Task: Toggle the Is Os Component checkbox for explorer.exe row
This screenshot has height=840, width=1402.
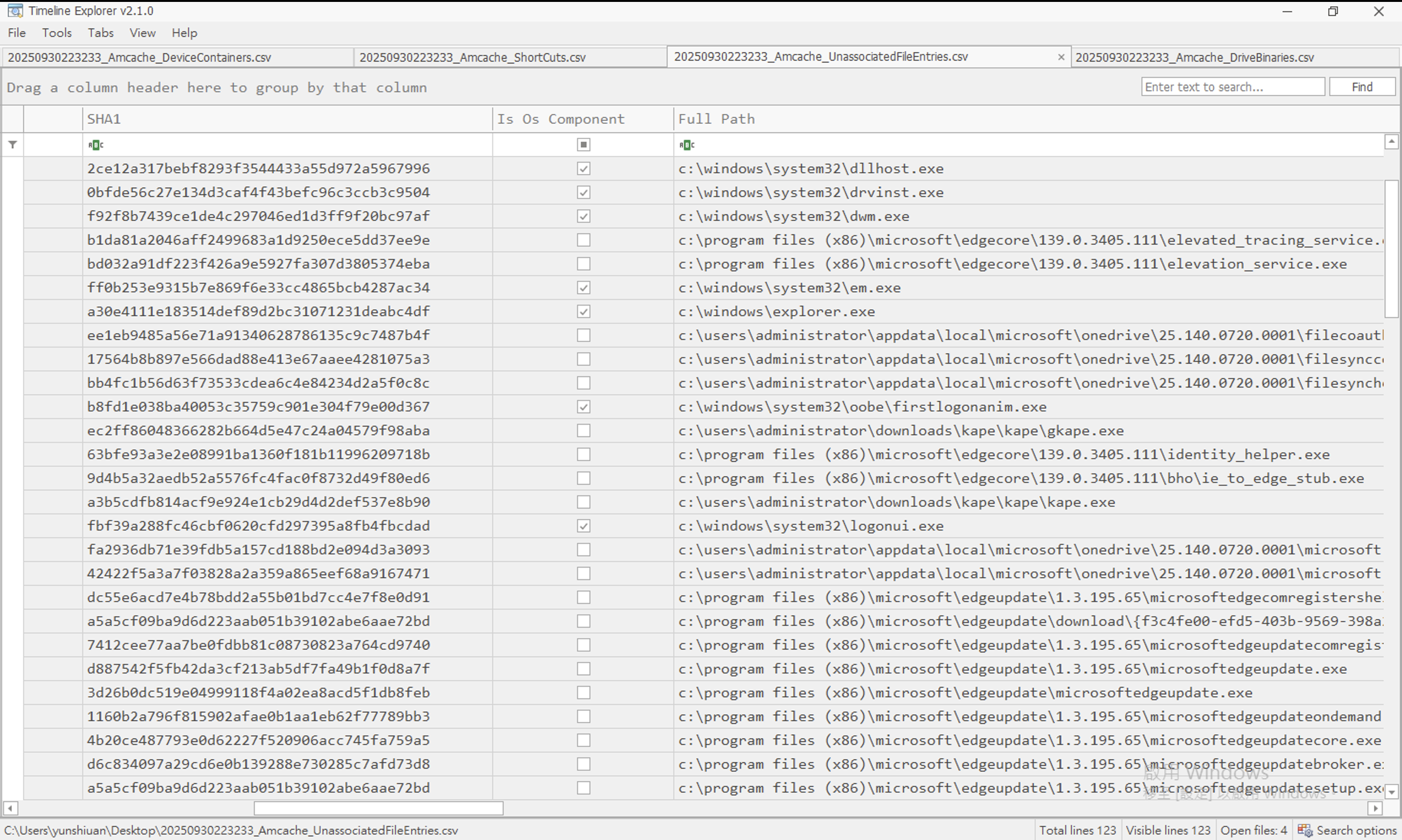Action: [583, 311]
